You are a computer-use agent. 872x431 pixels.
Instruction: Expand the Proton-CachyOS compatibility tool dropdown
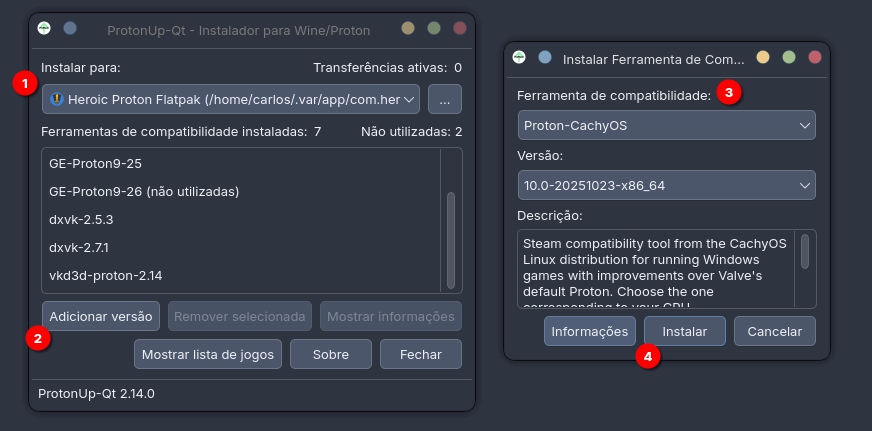click(667, 125)
